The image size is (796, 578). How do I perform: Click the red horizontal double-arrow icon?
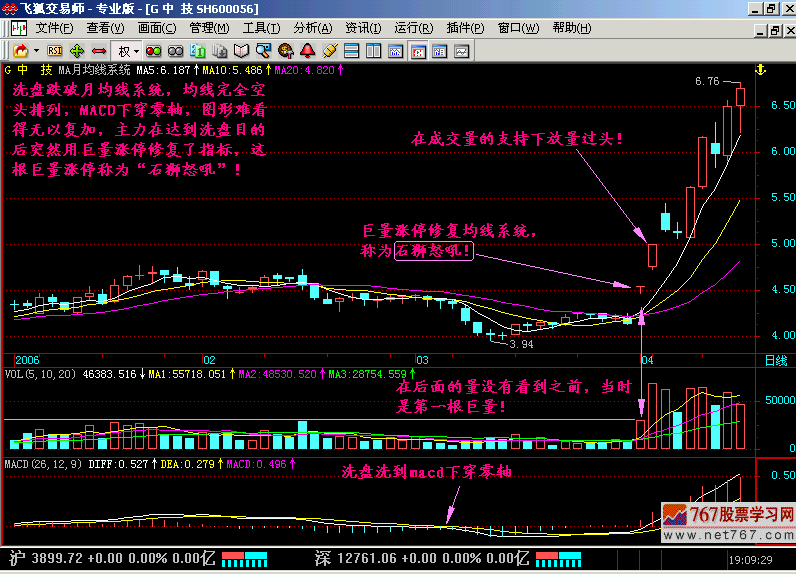point(99,50)
